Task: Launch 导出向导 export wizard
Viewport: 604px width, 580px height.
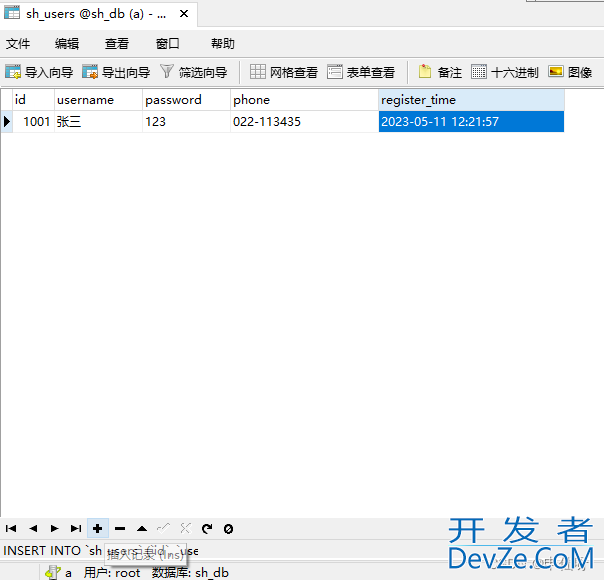Action: [x=116, y=72]
